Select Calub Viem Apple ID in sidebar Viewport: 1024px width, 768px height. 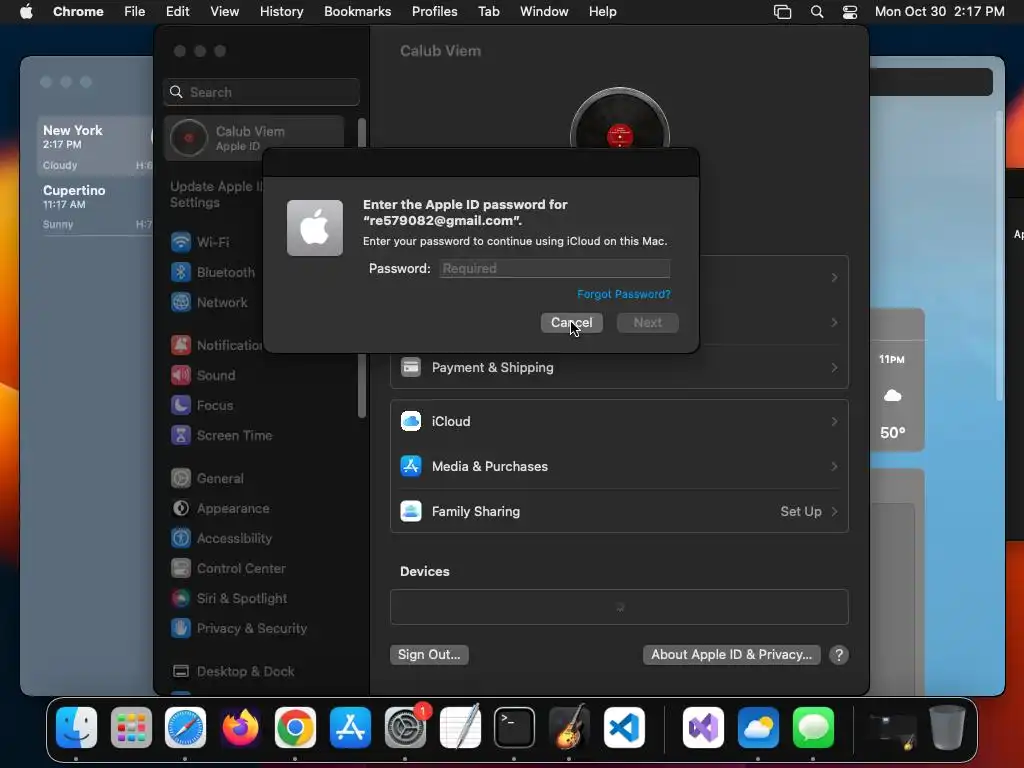(254, 138)
